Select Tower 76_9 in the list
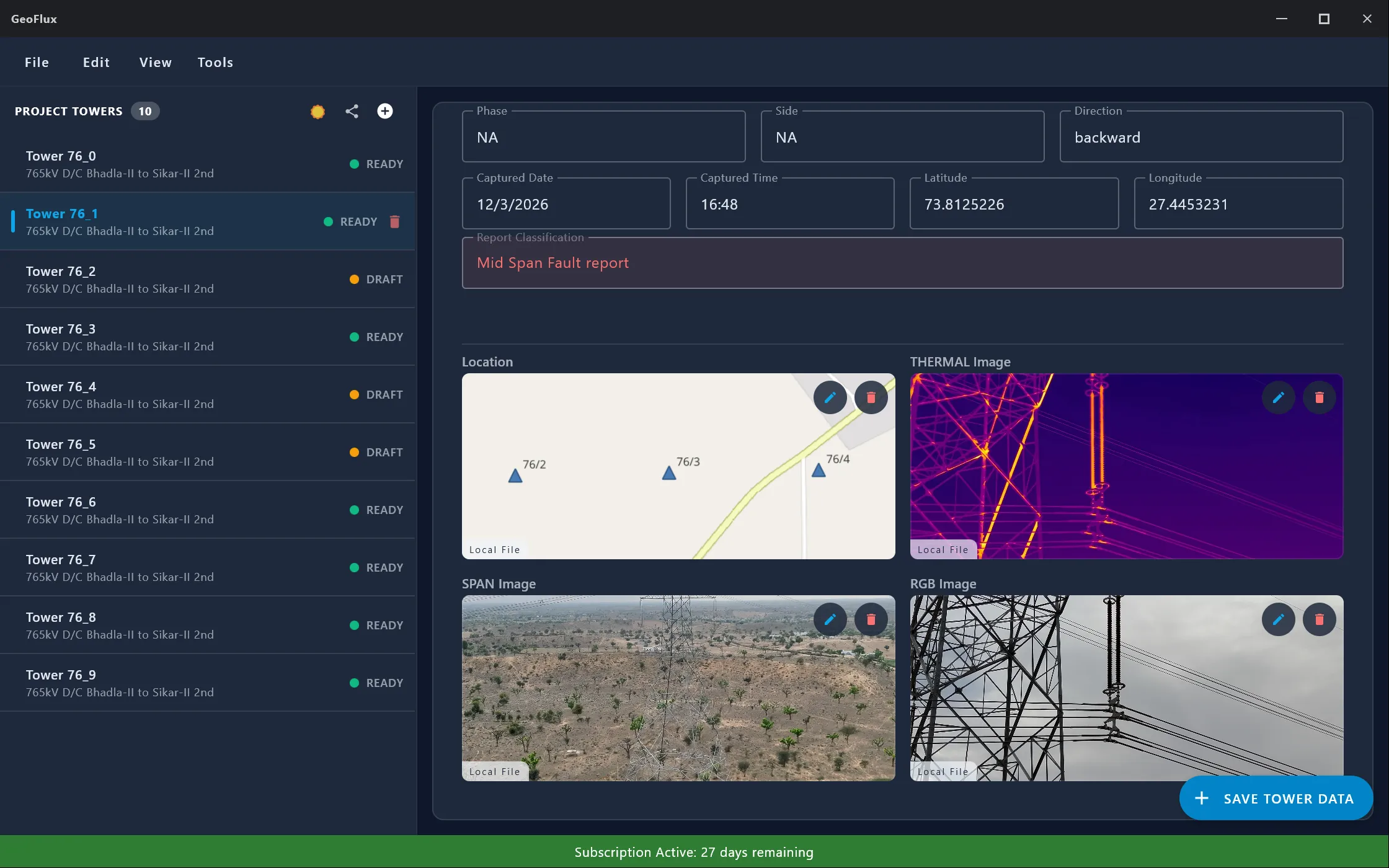Viewport: 1389px width, 868px height. tap(208, 683)
